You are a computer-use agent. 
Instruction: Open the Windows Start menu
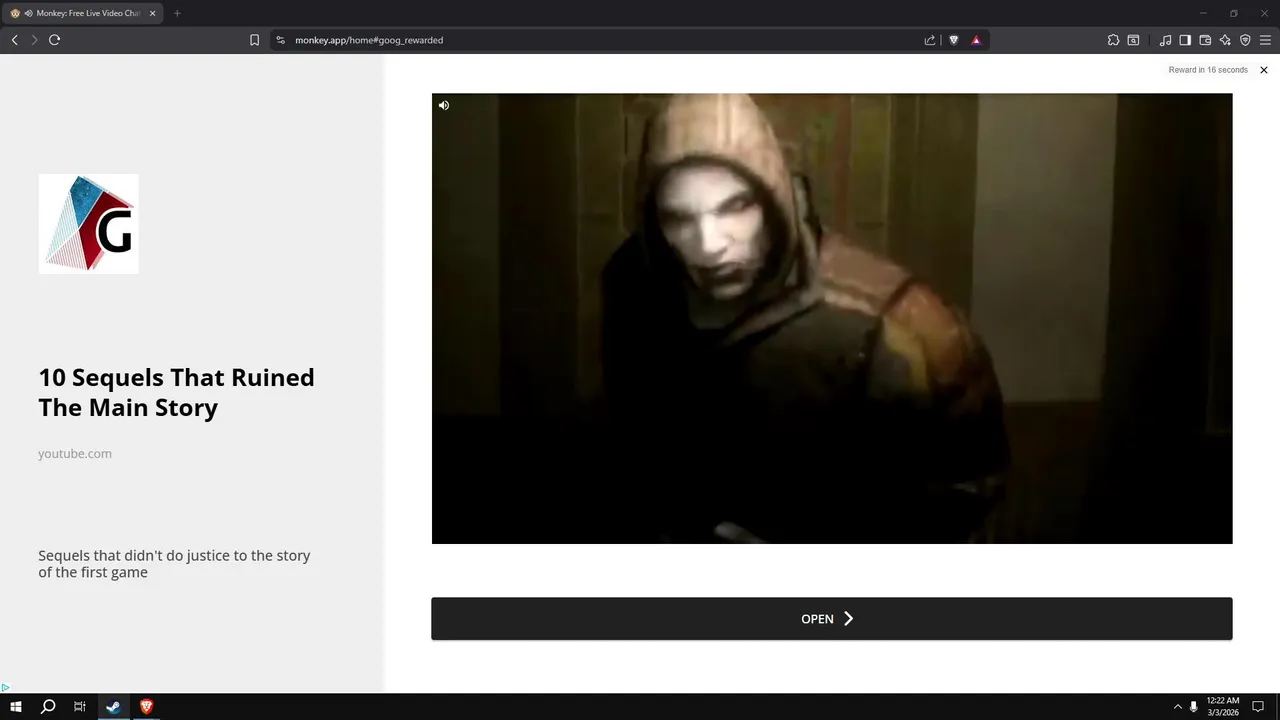point(16,707)
